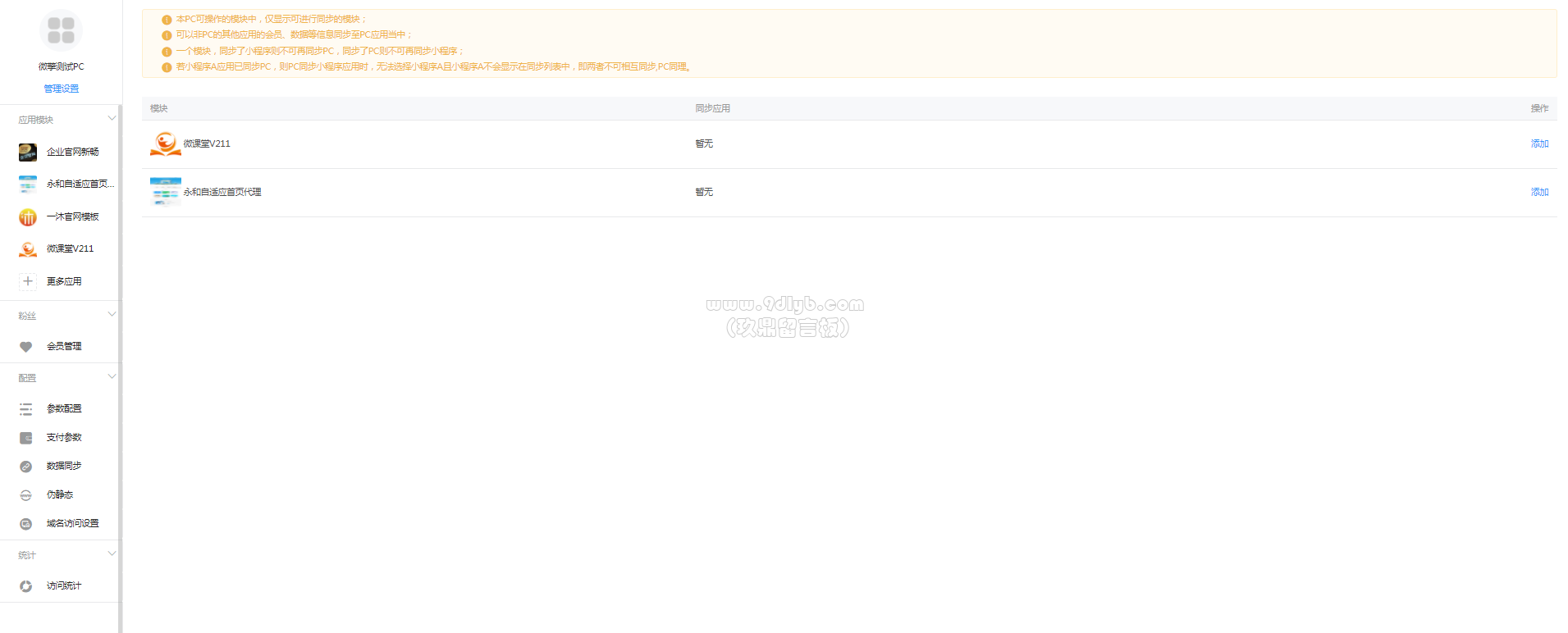
Task: Open the 微课堂V211 icon in sidebar
Action: coord(28,249)
